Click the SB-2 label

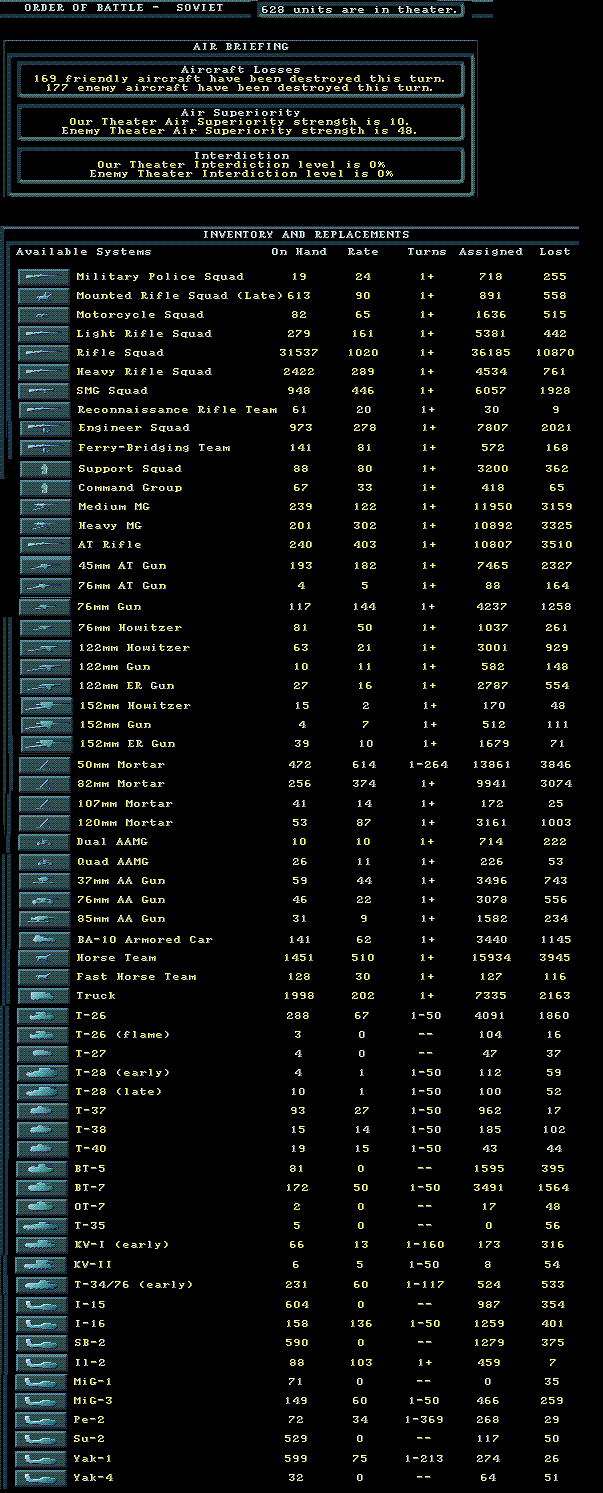point(90,1343)
